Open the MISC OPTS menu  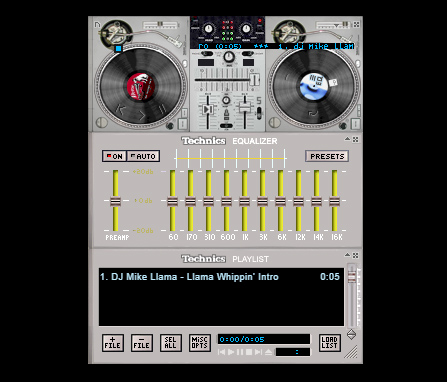point(200,343)
